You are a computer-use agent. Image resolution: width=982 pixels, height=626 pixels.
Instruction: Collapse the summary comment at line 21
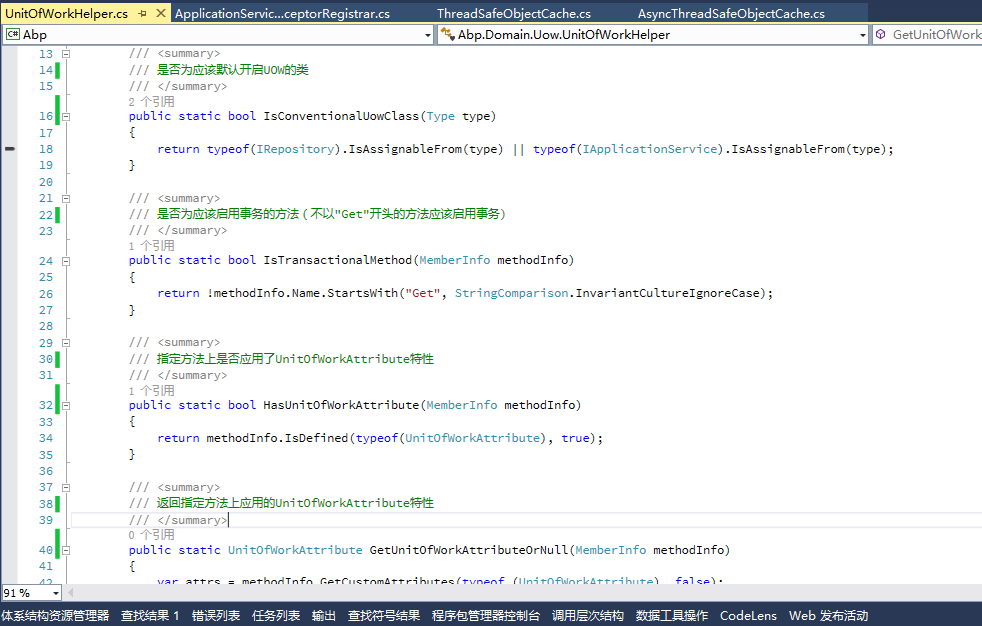tap(66, 198)
